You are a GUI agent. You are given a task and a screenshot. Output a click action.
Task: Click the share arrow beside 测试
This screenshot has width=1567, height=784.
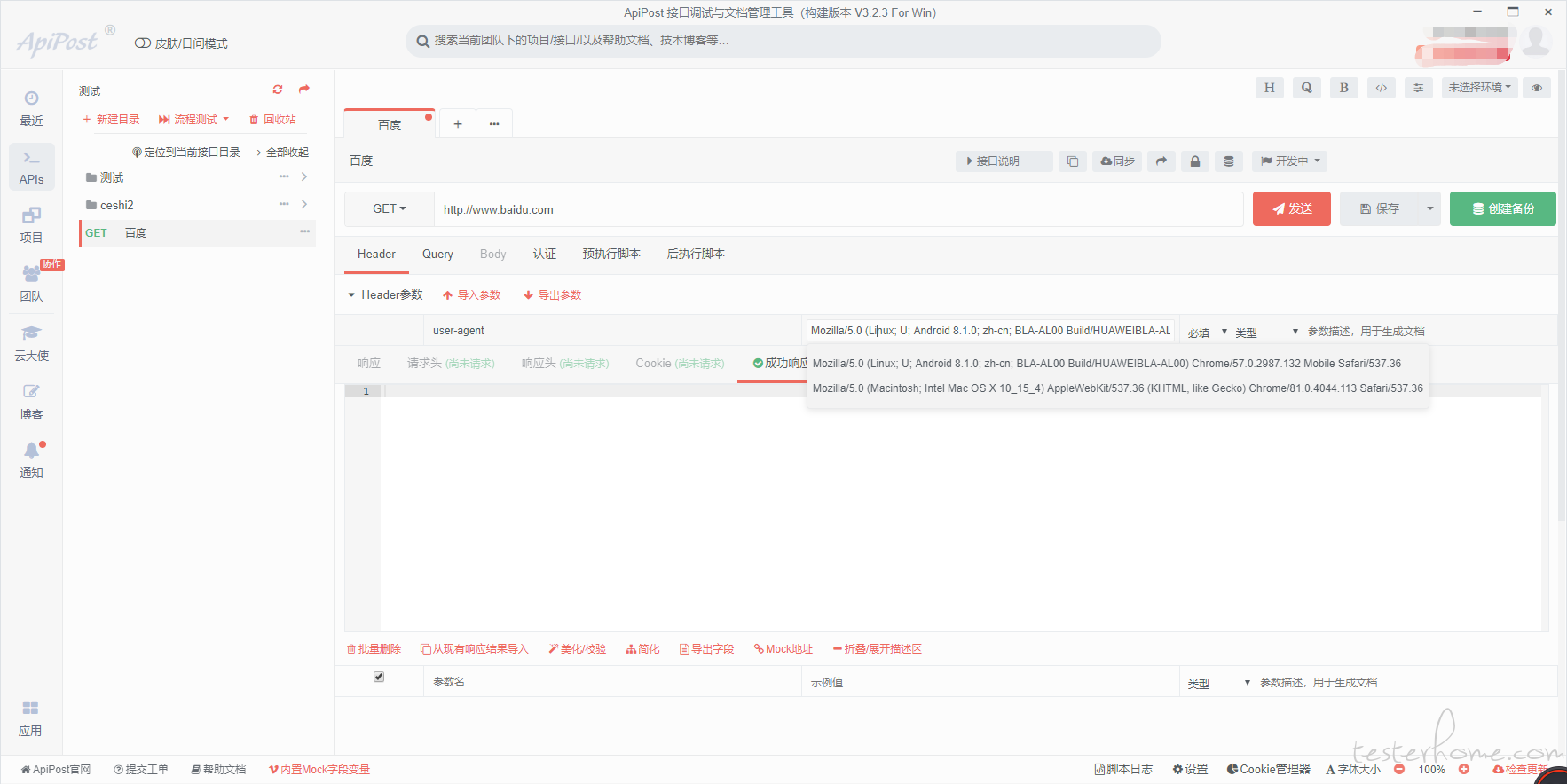click(x=304, y=90)
